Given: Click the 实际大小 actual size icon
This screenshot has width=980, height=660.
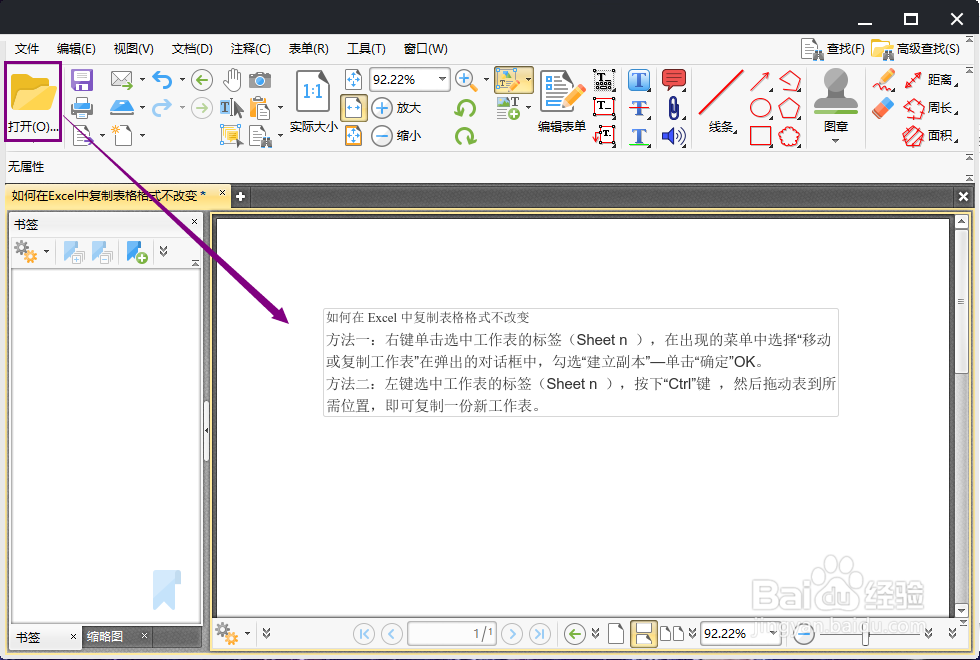Looking at the screenshot, I should (312, 90).
